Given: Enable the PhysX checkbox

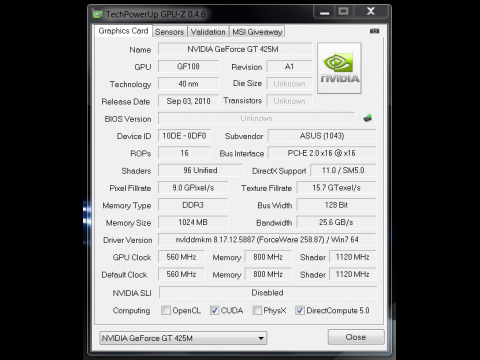Looking at the screenshot, I should [x=257, y=310].
